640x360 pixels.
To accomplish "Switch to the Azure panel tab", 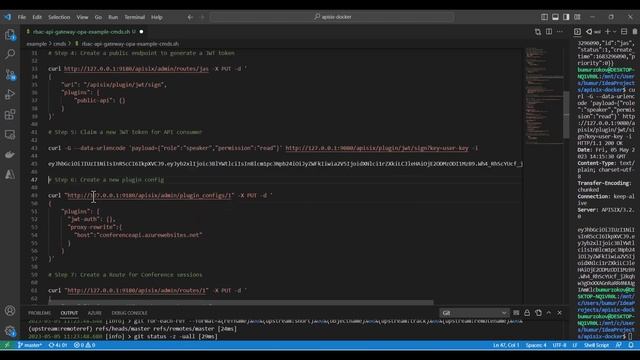I will tap(95, 313).
